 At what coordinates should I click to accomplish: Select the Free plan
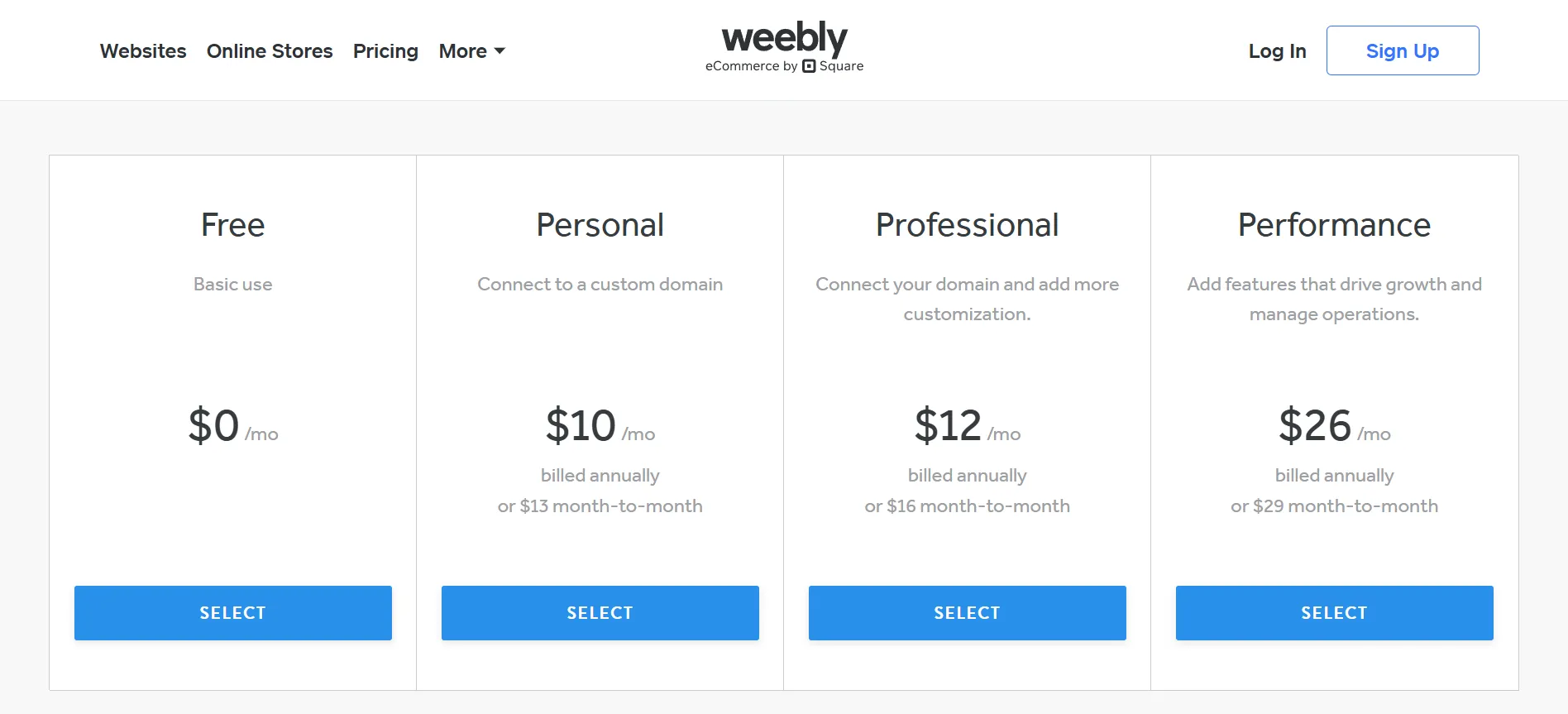(x=232, y=612)
